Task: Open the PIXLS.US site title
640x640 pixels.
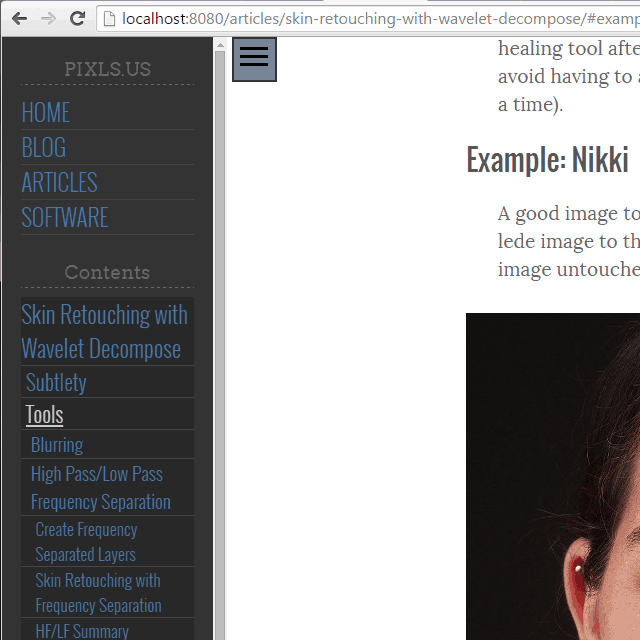Action: [108, 69]
